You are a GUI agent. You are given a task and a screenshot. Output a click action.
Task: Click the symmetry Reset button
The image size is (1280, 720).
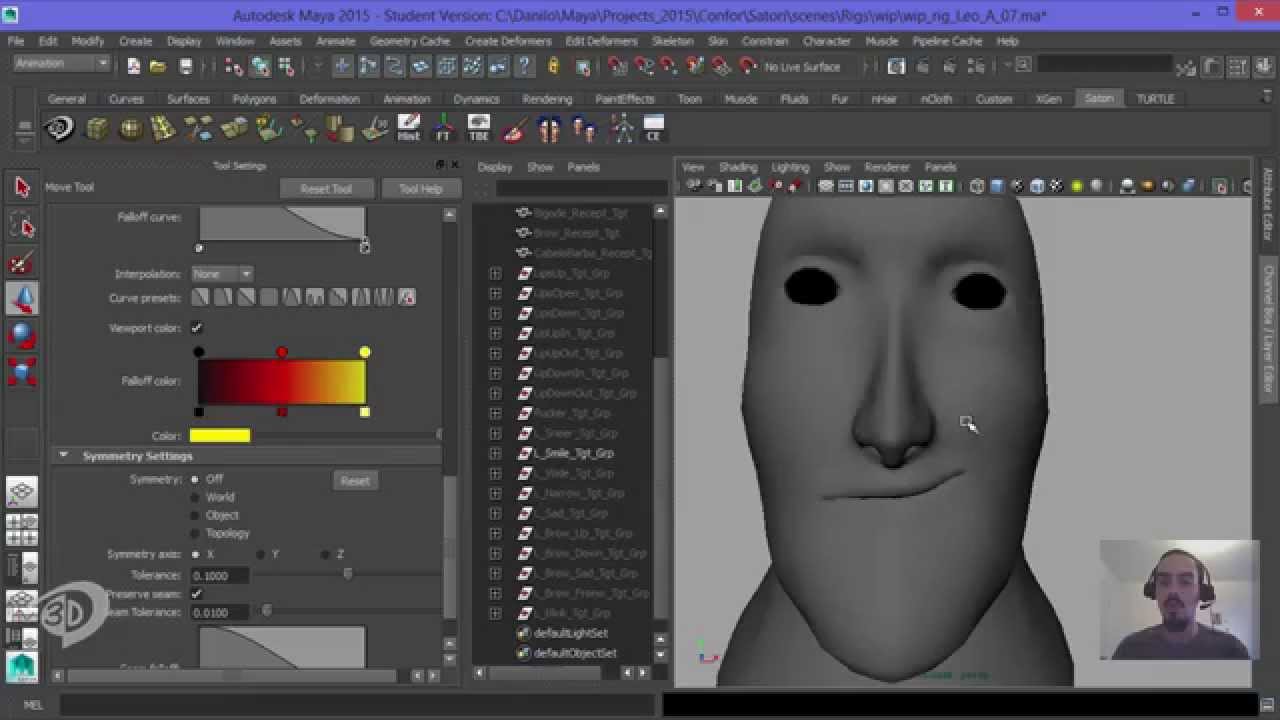(355, 481)
